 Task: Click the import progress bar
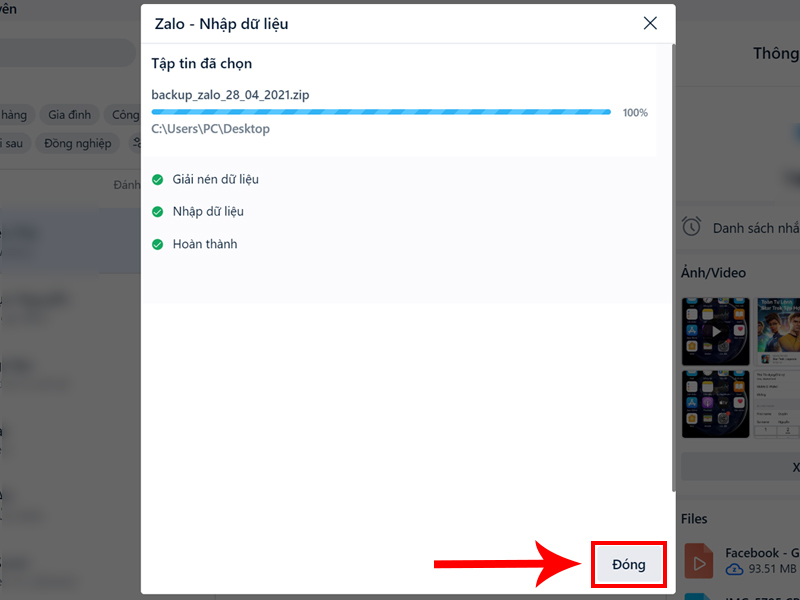381,112
